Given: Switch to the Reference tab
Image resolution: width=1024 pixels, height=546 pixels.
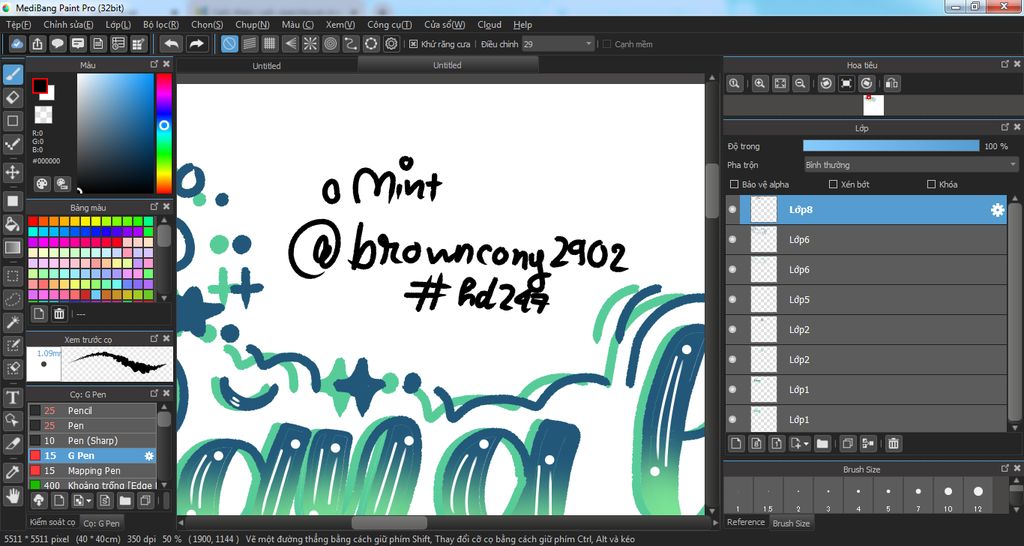Looking at the screenshot, I should tap(746, 522).
